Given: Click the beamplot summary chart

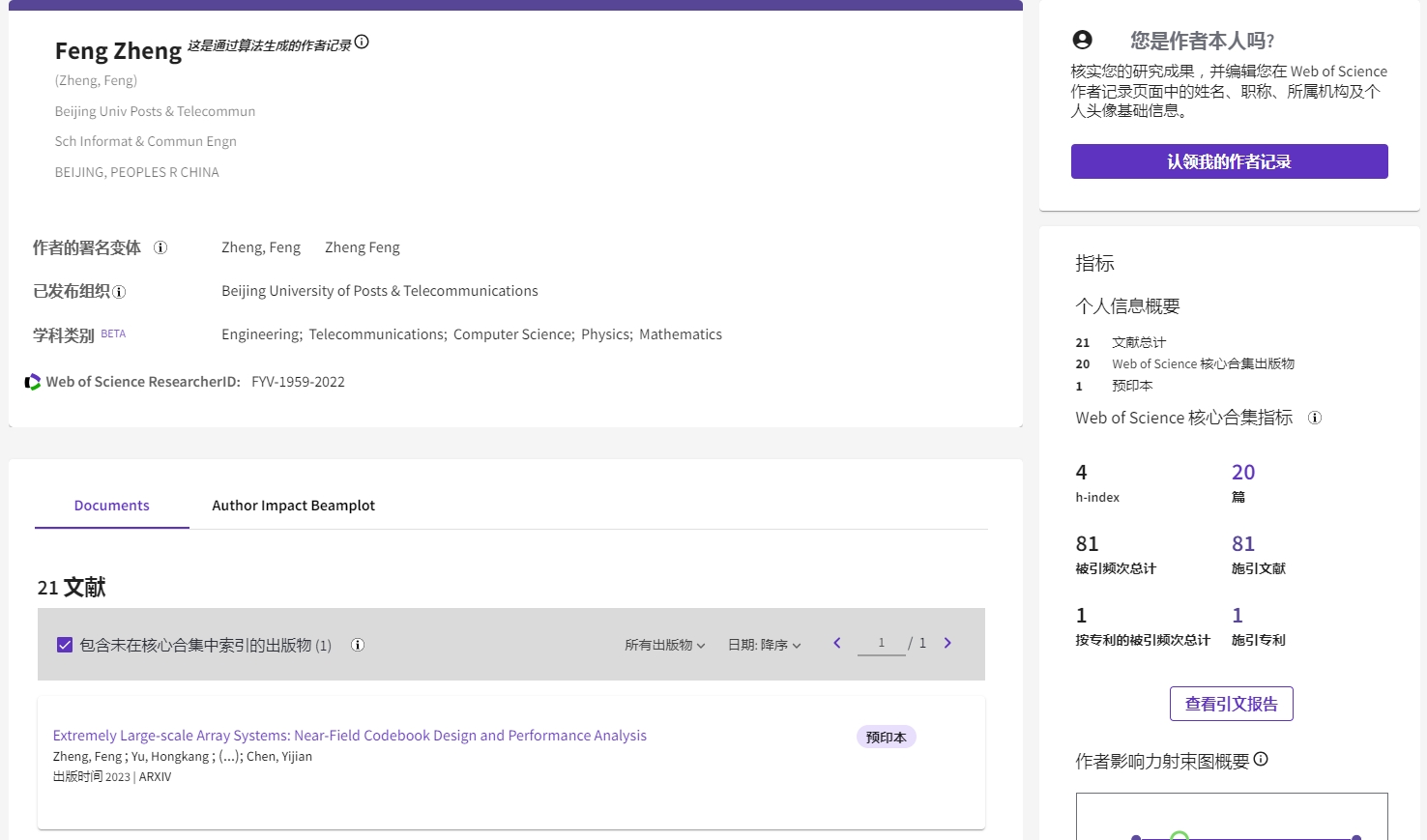Looking at the screenshot, I should (x=1232, y=816).
